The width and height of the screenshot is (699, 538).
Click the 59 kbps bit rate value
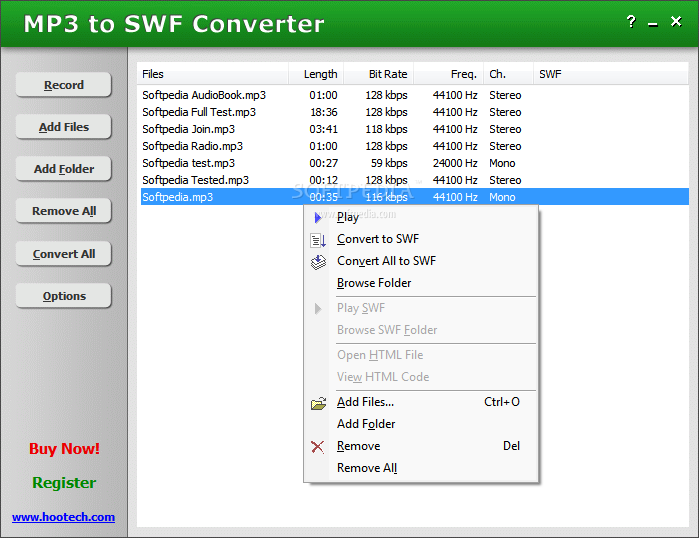tap(389, 163)
